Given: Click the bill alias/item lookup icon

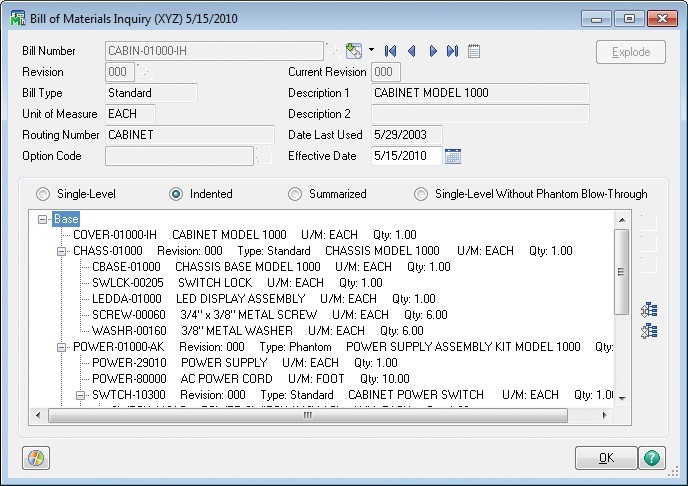Looking at the screenshot, I should tap(354, 51).
